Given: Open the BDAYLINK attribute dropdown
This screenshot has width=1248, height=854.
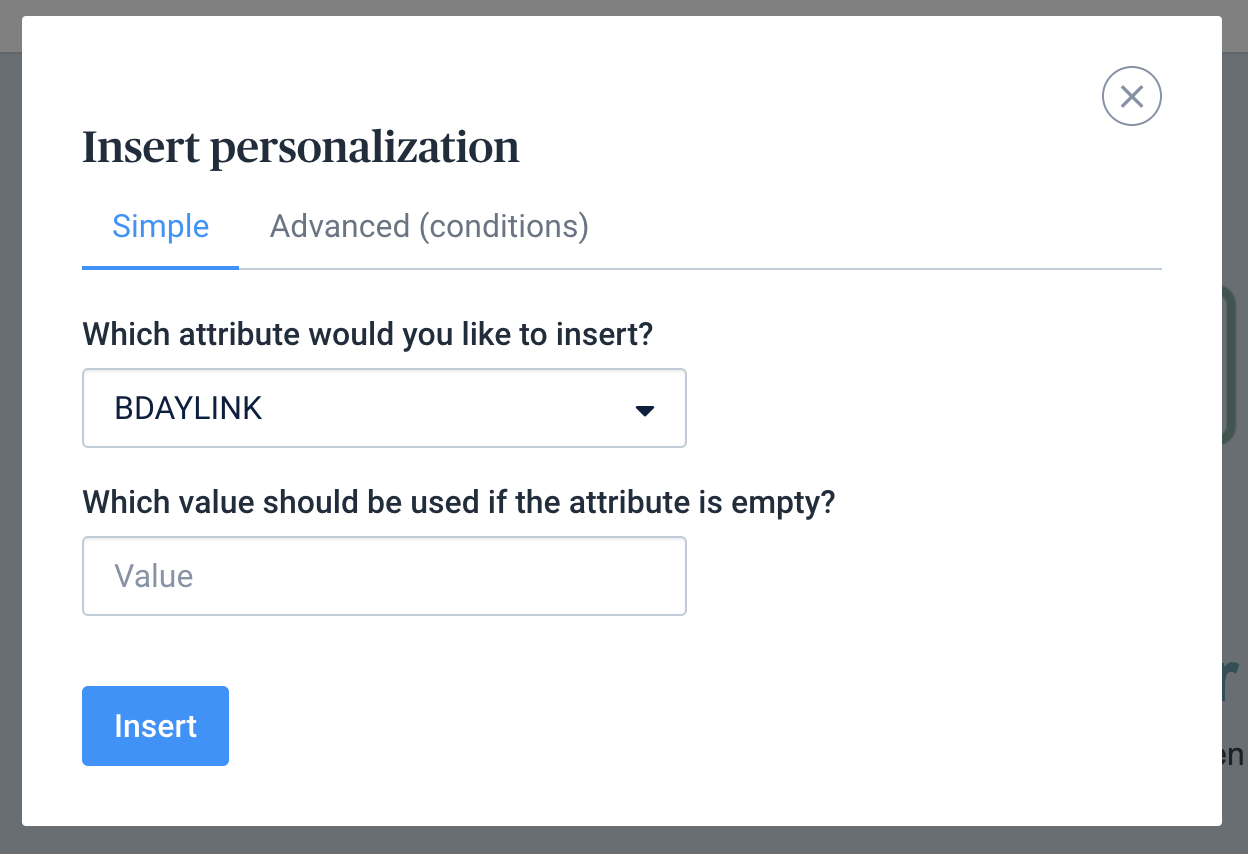Looking at the screenshot, I should [384, 408].
